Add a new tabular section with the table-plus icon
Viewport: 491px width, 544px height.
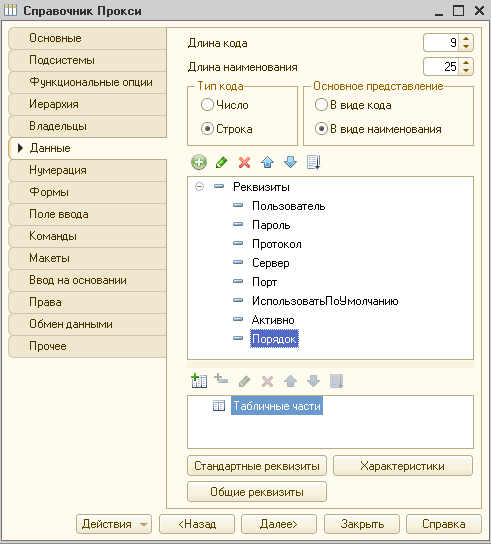(x=199, y=381)
